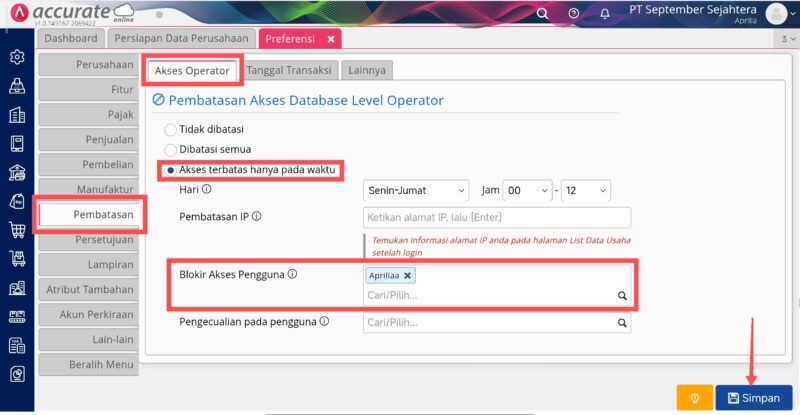The width and height of the screenshot is (800, 415).
Task: Open the notifications bell icon
Action: [605, 13]
